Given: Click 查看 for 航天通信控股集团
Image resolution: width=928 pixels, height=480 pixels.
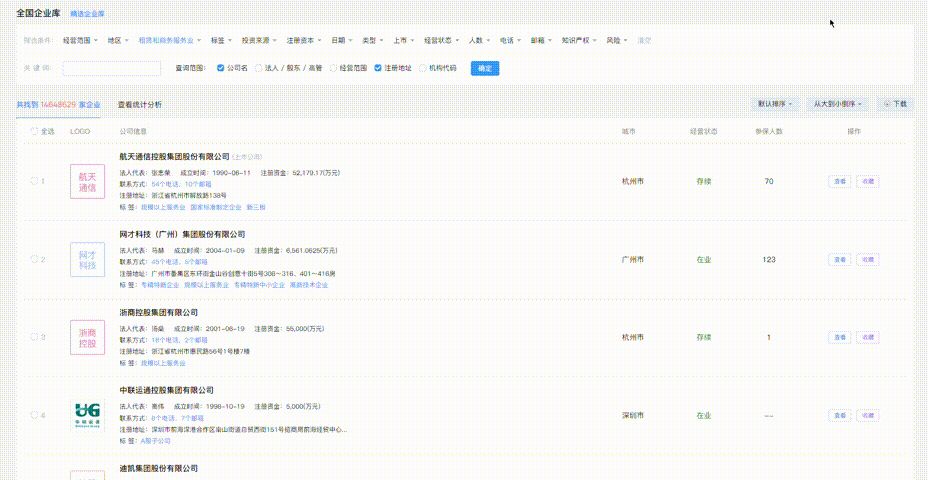Looking at the screenshot, I should point(839,182).
